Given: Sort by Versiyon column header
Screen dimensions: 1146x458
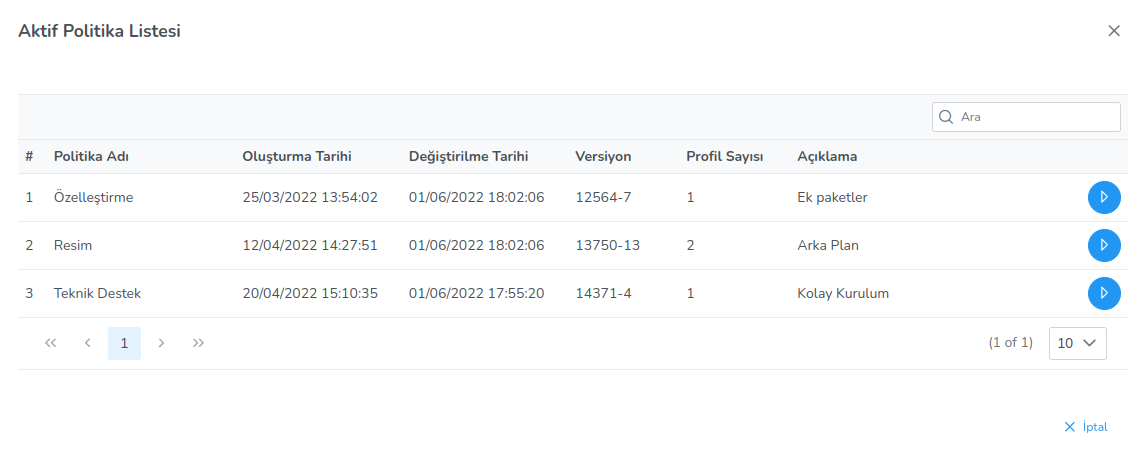Looking at the screenshot, I should pyautogui.click(x=603, y=157).
